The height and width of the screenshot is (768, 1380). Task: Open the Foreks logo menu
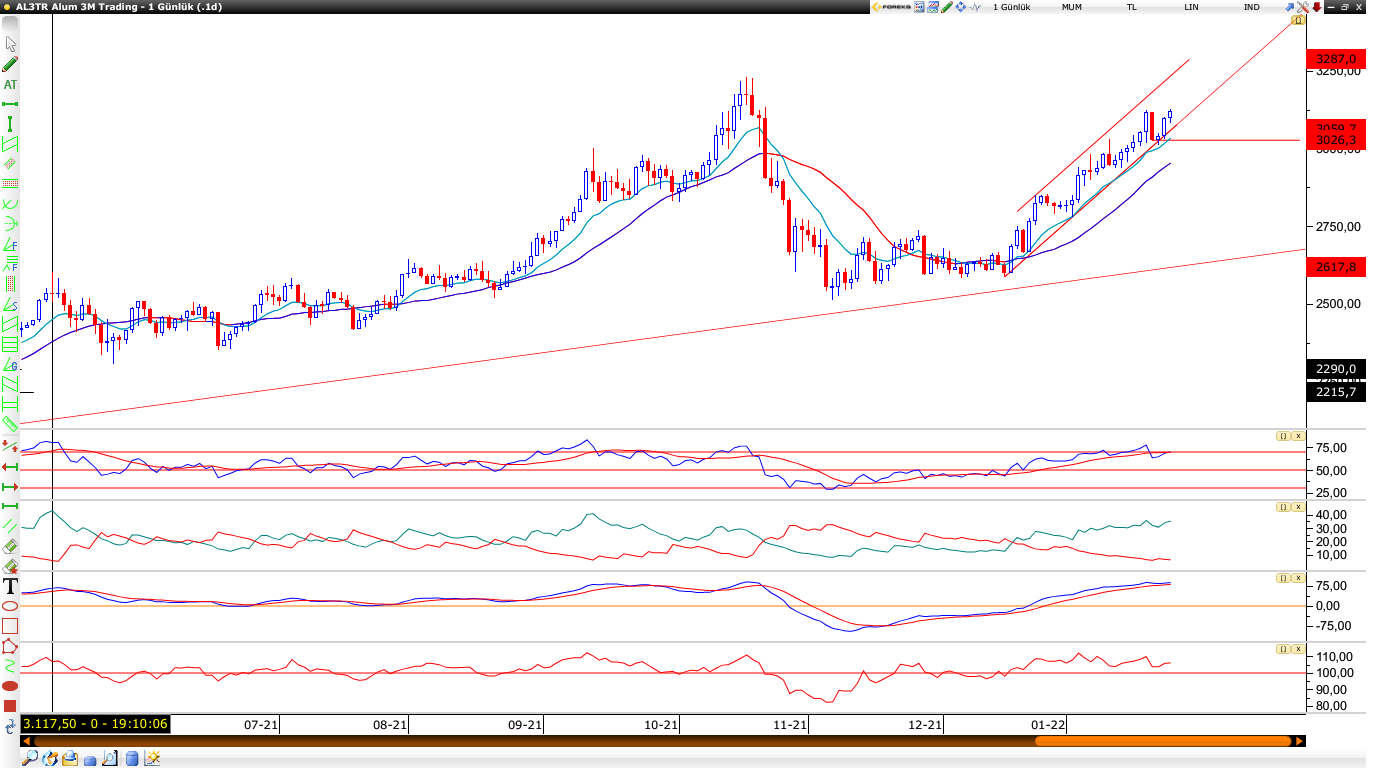[x=892, y=7]
